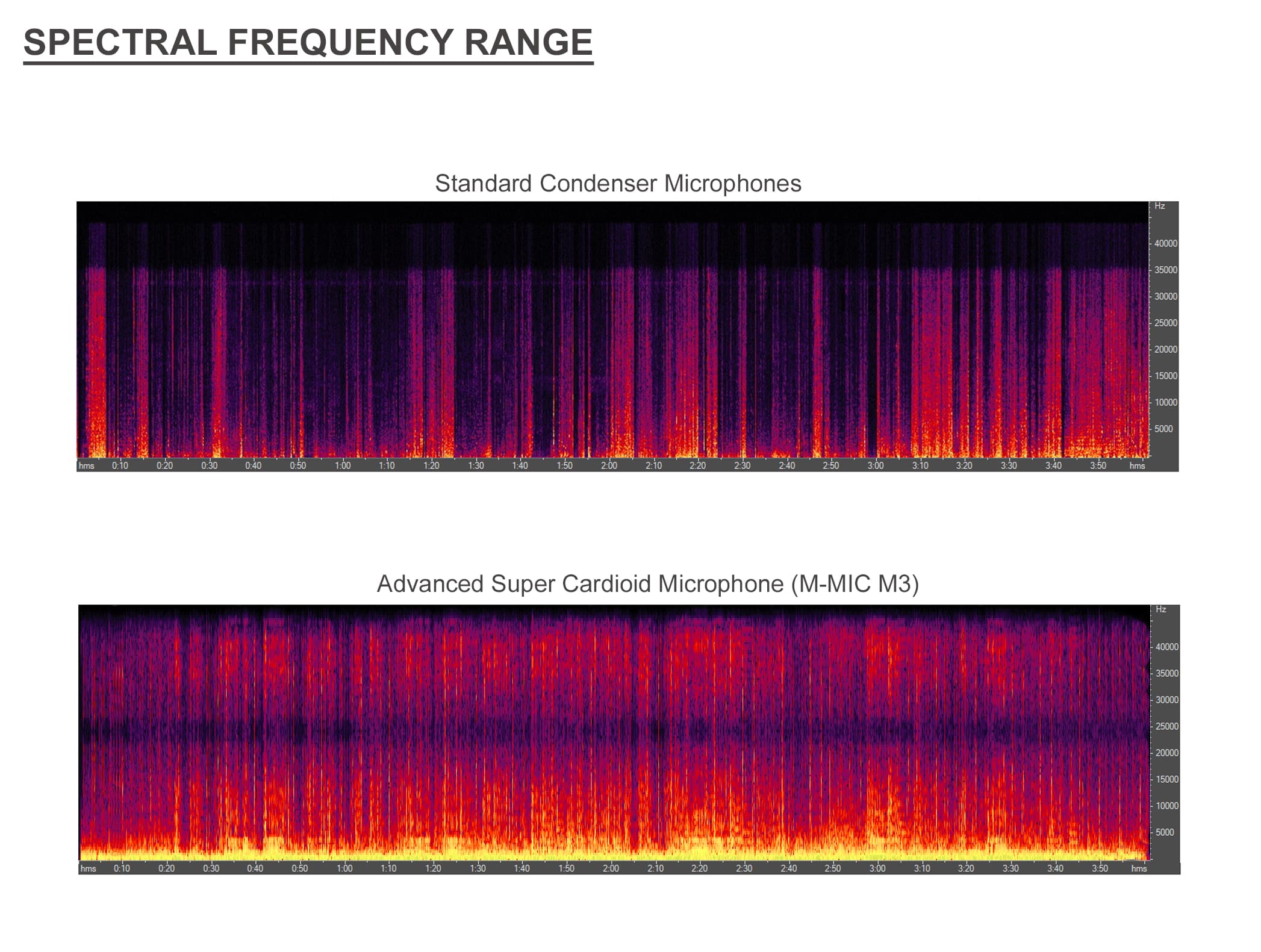
Task: Click the 5000 Hz label on top spectrogram
Action: point(1163,429)
